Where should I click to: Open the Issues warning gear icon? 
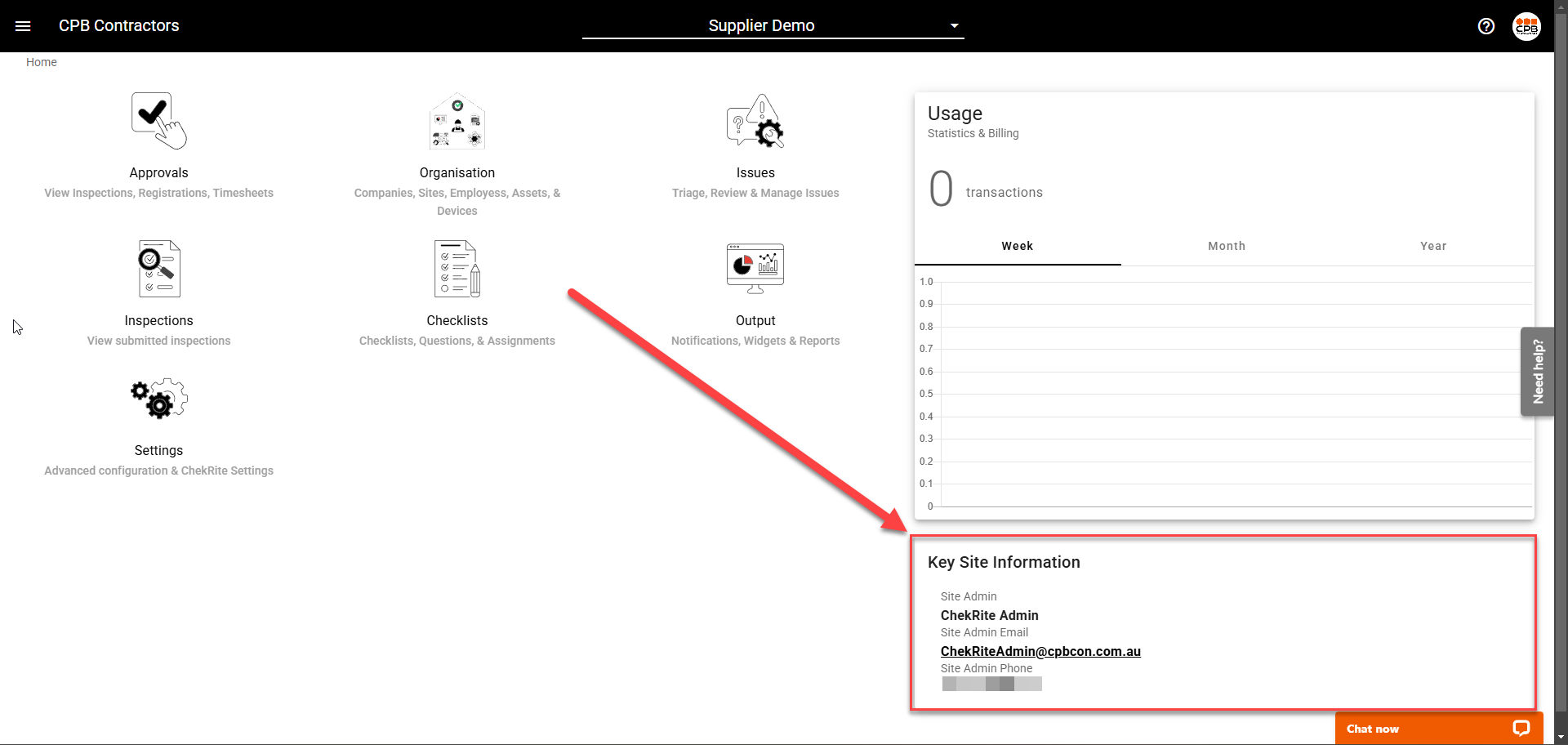[755, 121]
